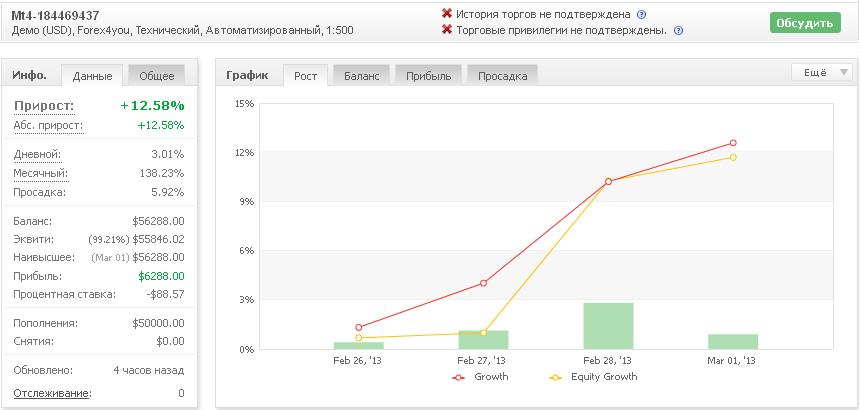860x410 pixels.
Task: Click the Отслеживание link
Action: click(x=53, y=393)
